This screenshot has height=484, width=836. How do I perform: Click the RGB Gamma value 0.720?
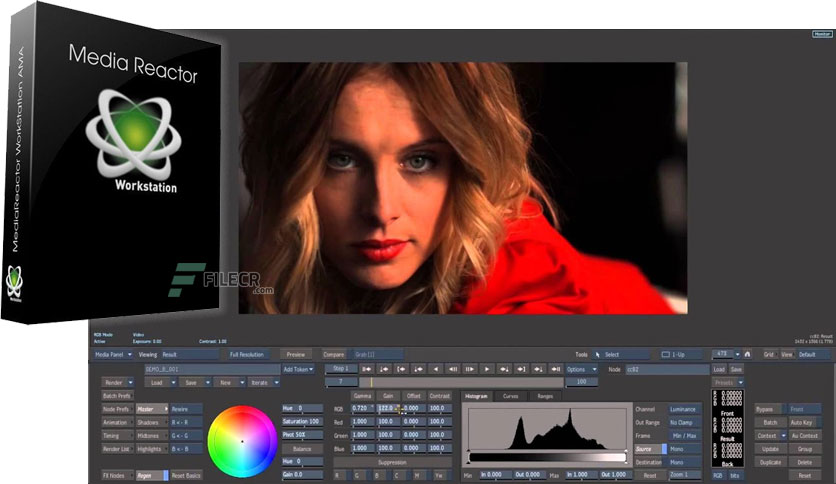(x=362, y=409)
